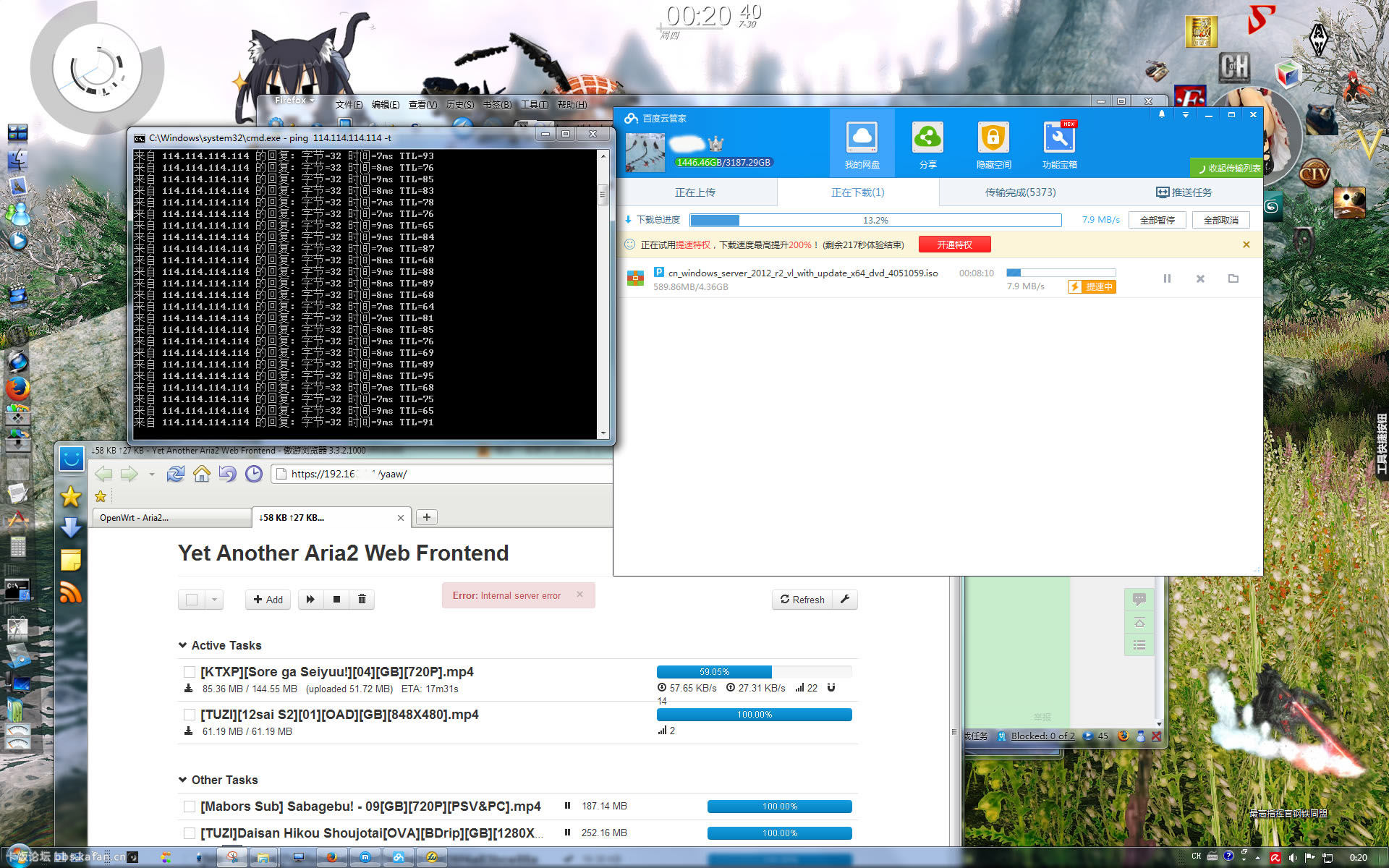Select the OpenWrt - Aria2 browser tab
The height and width of the screenshot is (868, 1389).
(171, 517)
